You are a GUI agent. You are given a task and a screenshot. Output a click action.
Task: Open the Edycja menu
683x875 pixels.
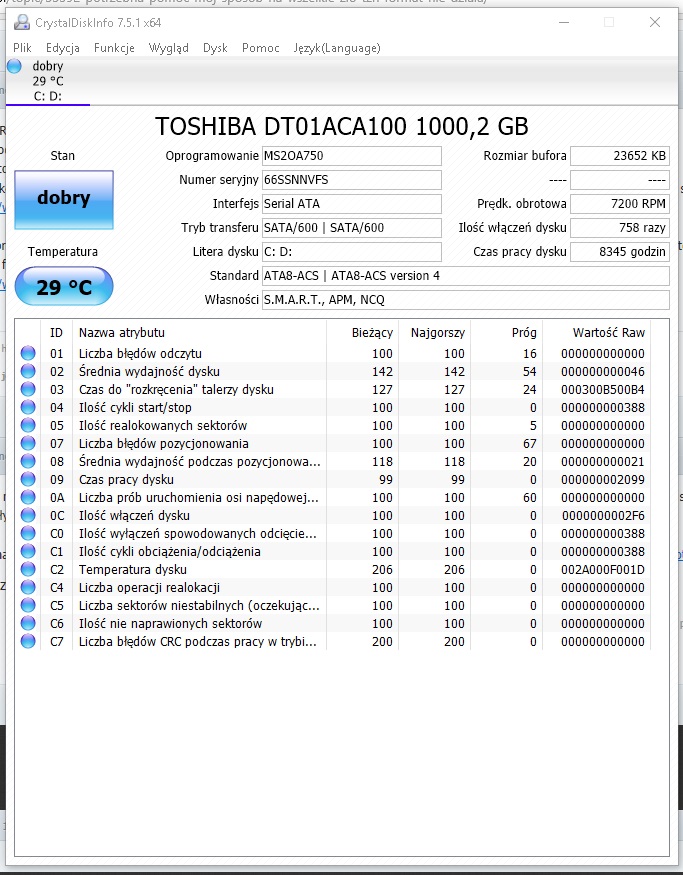pos(62,48)
